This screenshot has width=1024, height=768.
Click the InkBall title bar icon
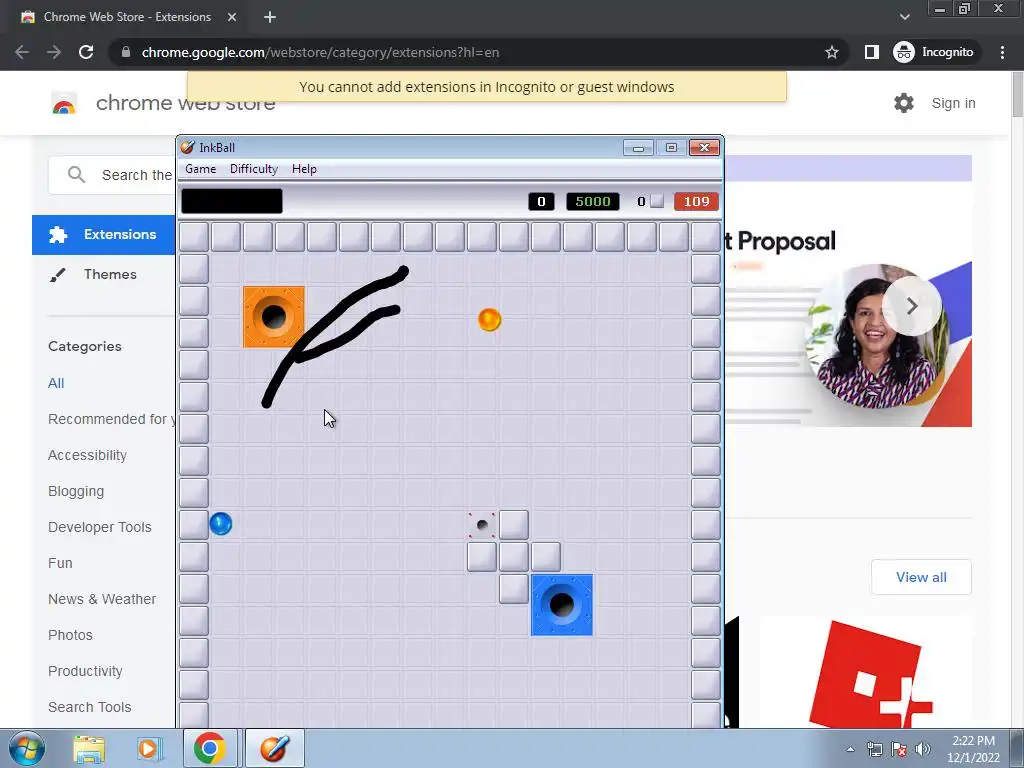tap(187, 147)
